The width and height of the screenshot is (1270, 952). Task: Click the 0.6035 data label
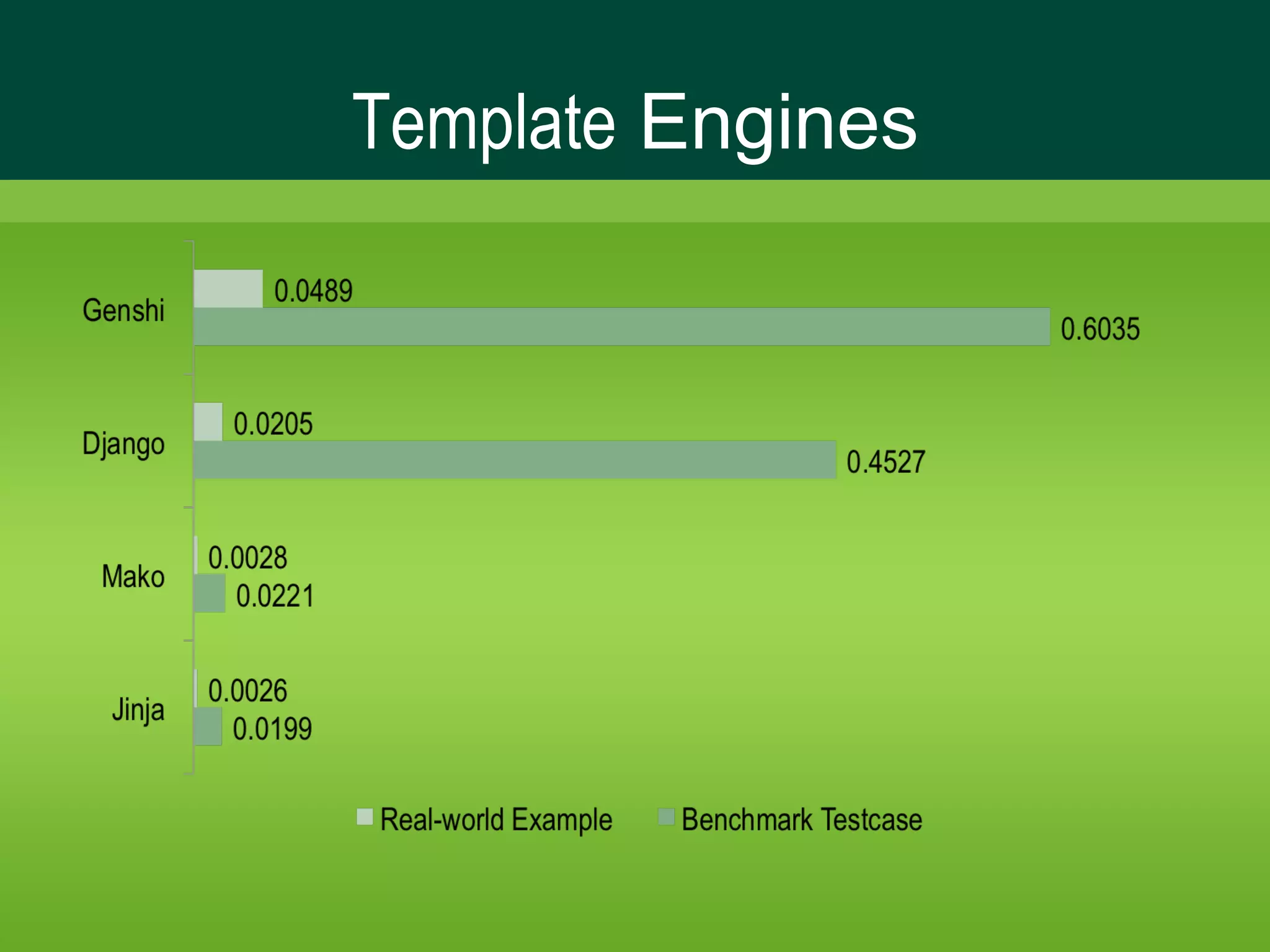pyautogui.click(x=1099, y=329)
